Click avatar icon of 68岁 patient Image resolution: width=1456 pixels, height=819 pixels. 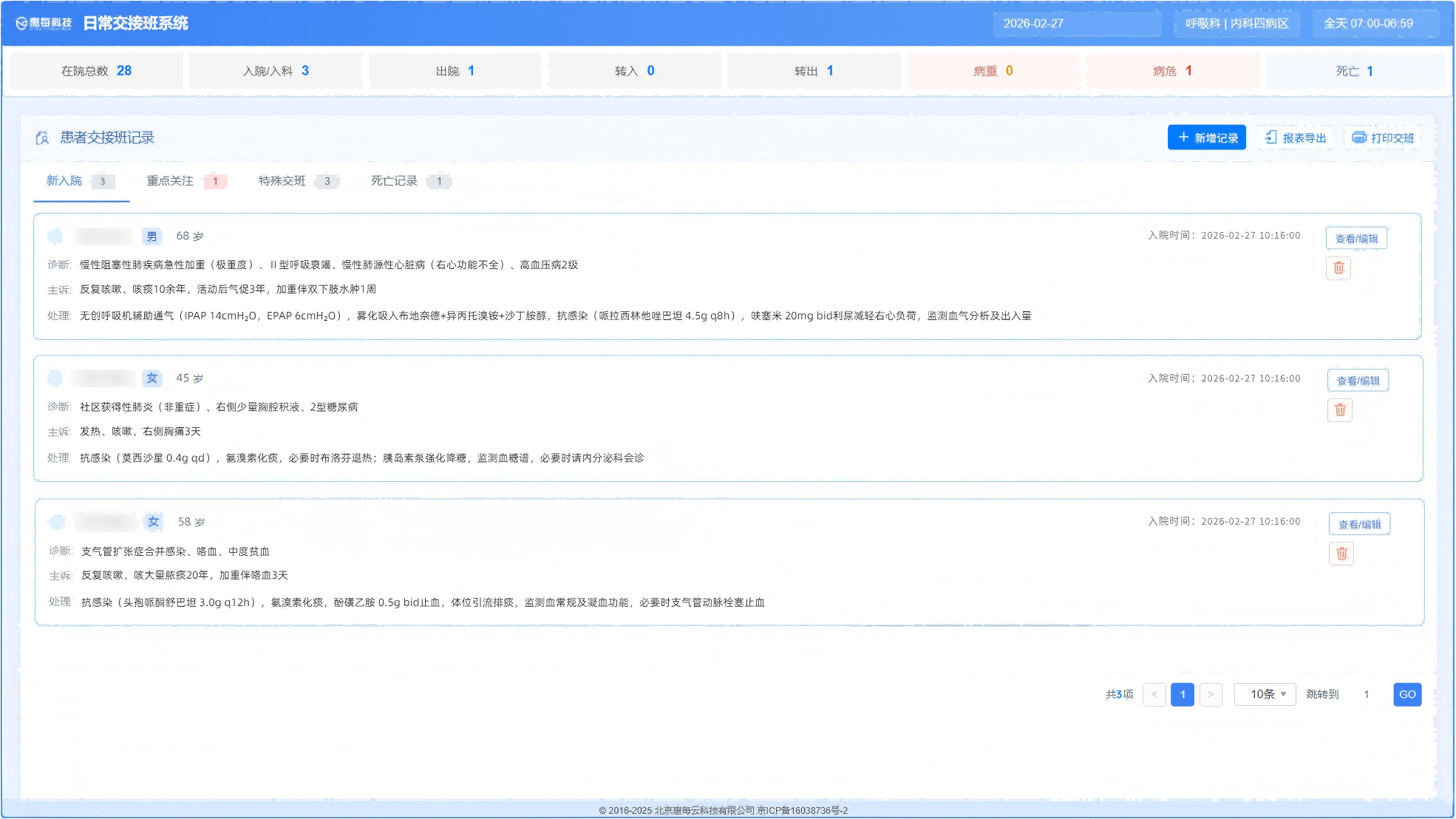click(55, 236)
